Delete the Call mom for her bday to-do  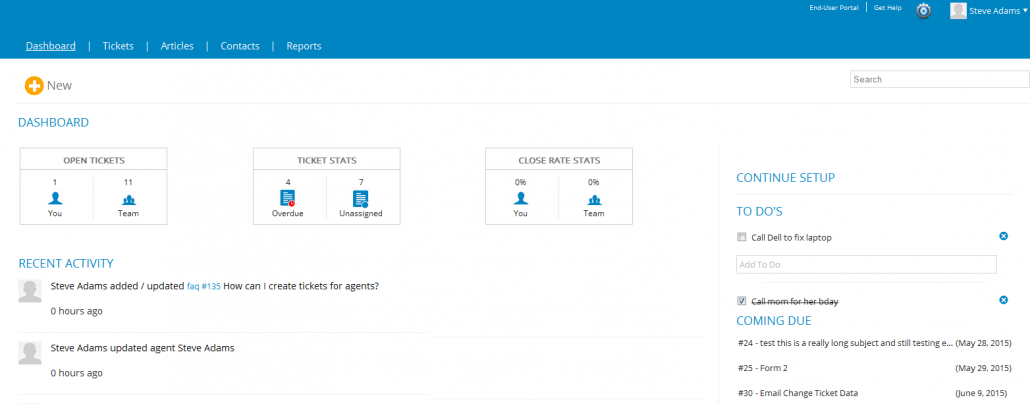point(1004,300)
